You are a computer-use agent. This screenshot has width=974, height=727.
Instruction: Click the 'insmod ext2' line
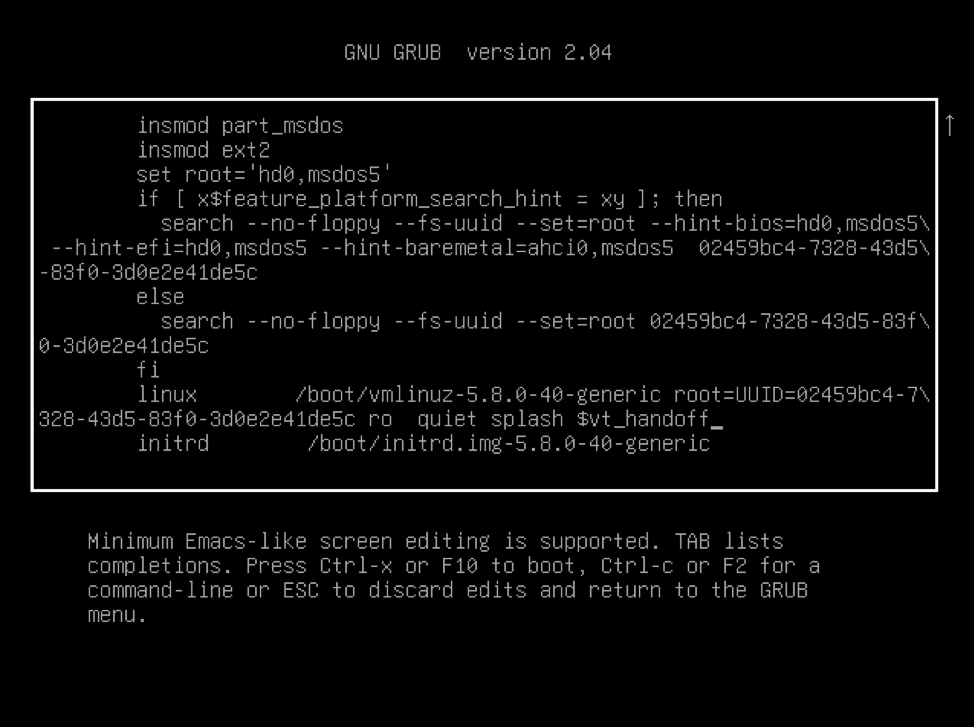[203, 150]
